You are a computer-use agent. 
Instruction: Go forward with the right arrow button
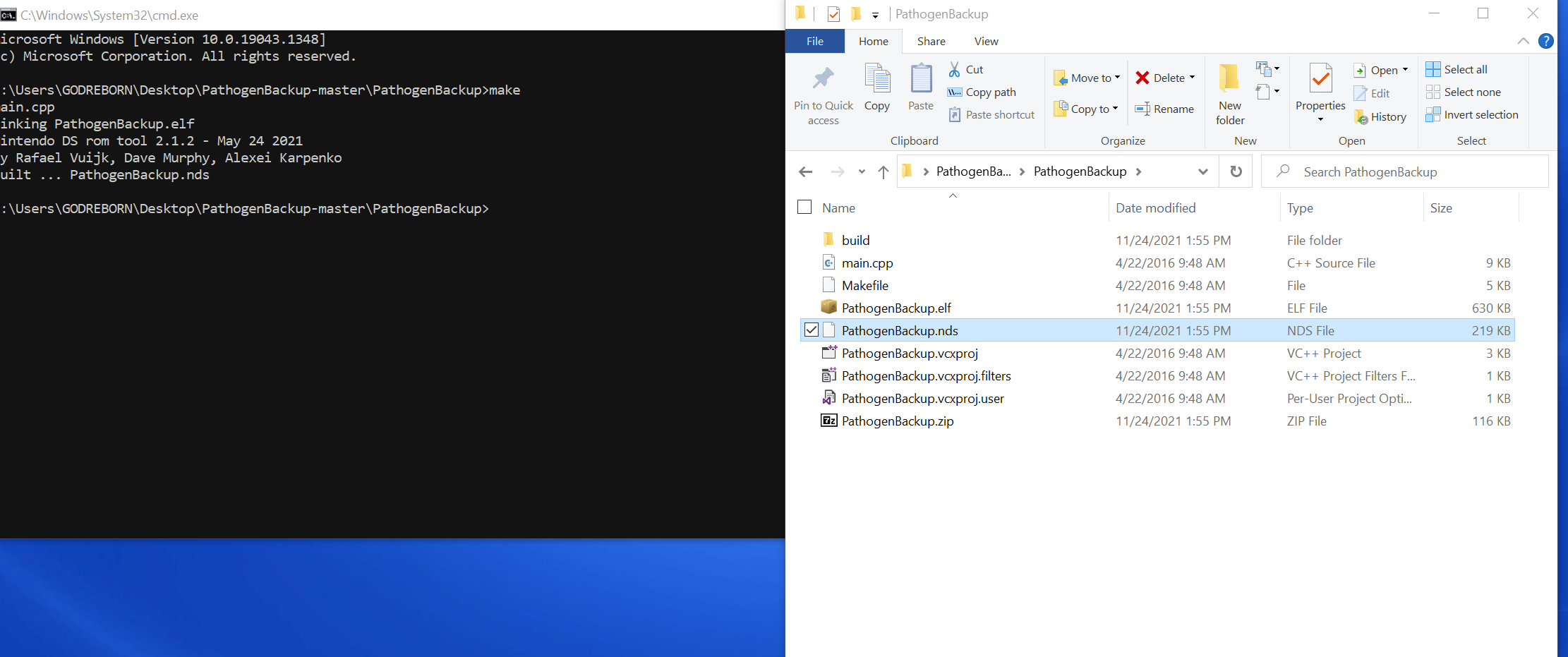[x=838, y=171]
